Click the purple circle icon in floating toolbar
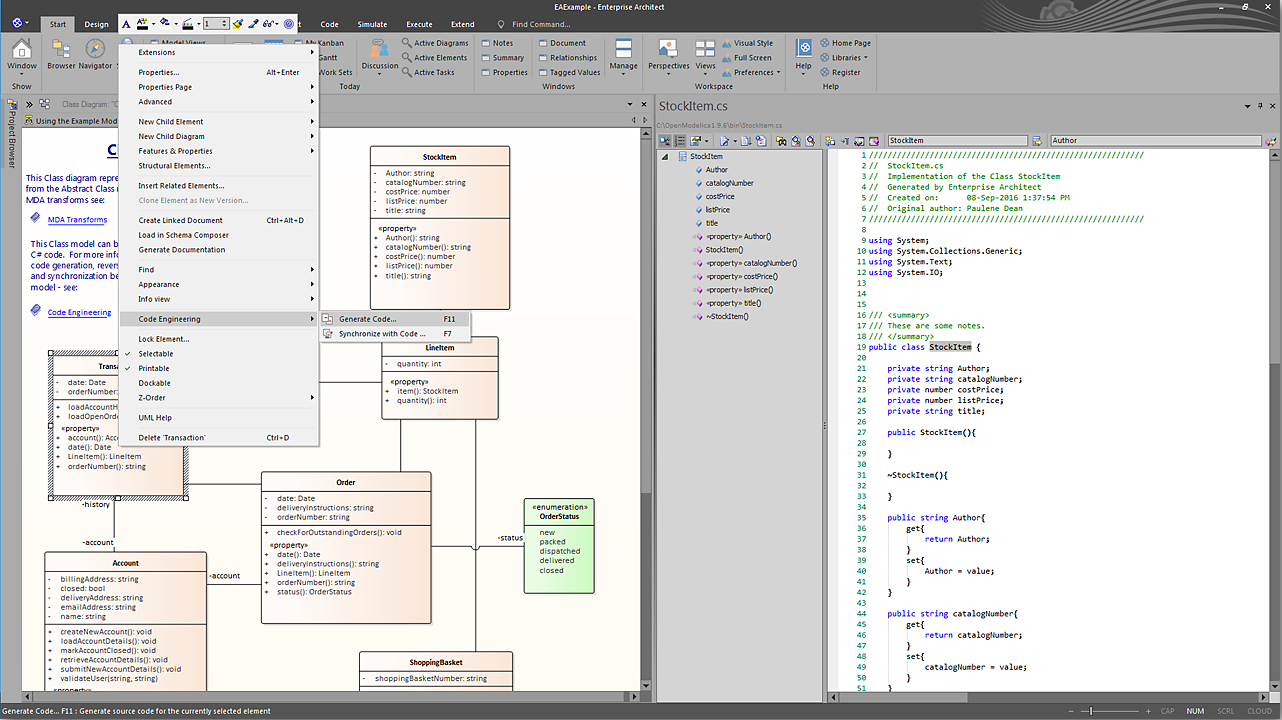1282x720 pixels. 289,23
